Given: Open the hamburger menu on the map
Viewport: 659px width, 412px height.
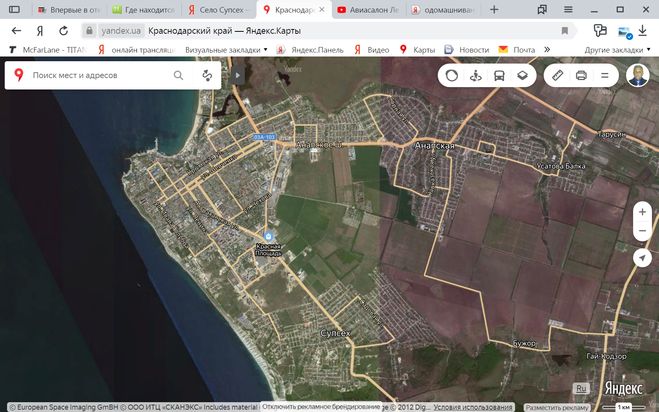Looking at the screenshot, I should 604,75.
